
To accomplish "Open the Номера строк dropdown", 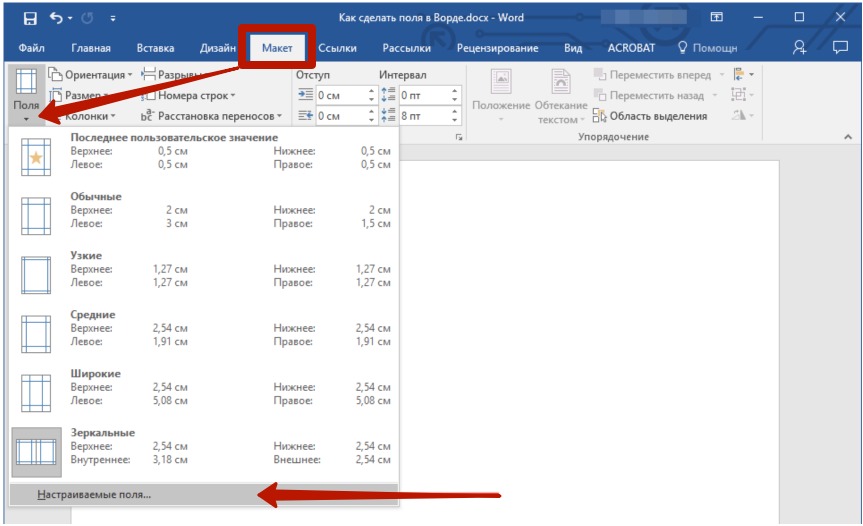I will pos(188,96).
